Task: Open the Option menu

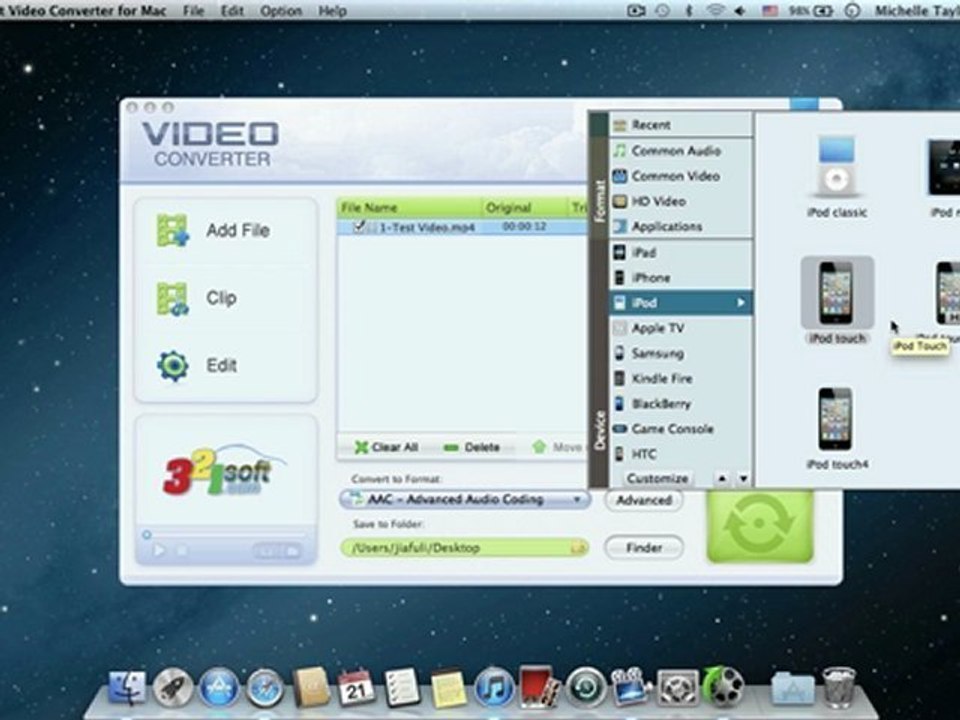Action: tap(281, 11)
